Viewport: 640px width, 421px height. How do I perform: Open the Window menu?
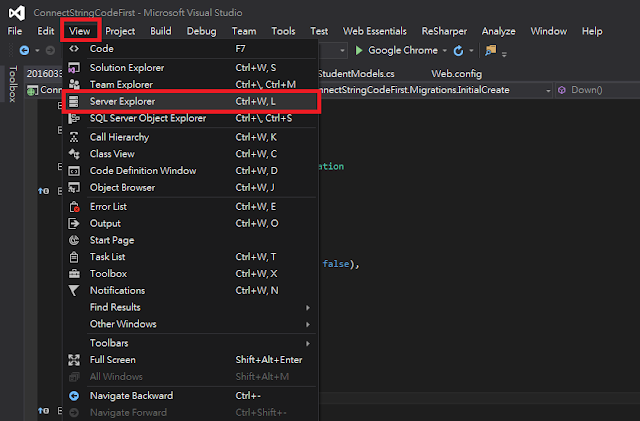pyautogui.click(x=549, y=31)
